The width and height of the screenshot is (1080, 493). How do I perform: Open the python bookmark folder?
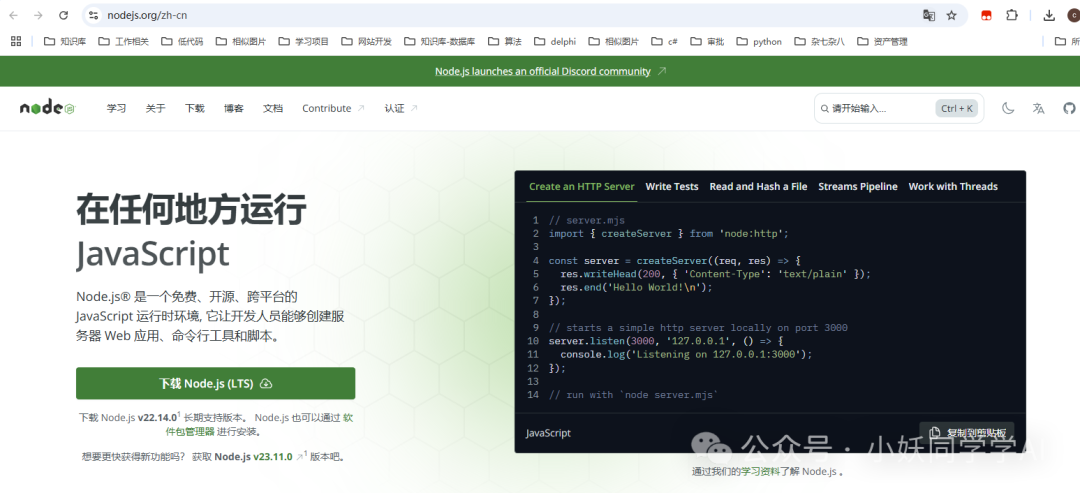pyautogui.click(x=759, y=41)
